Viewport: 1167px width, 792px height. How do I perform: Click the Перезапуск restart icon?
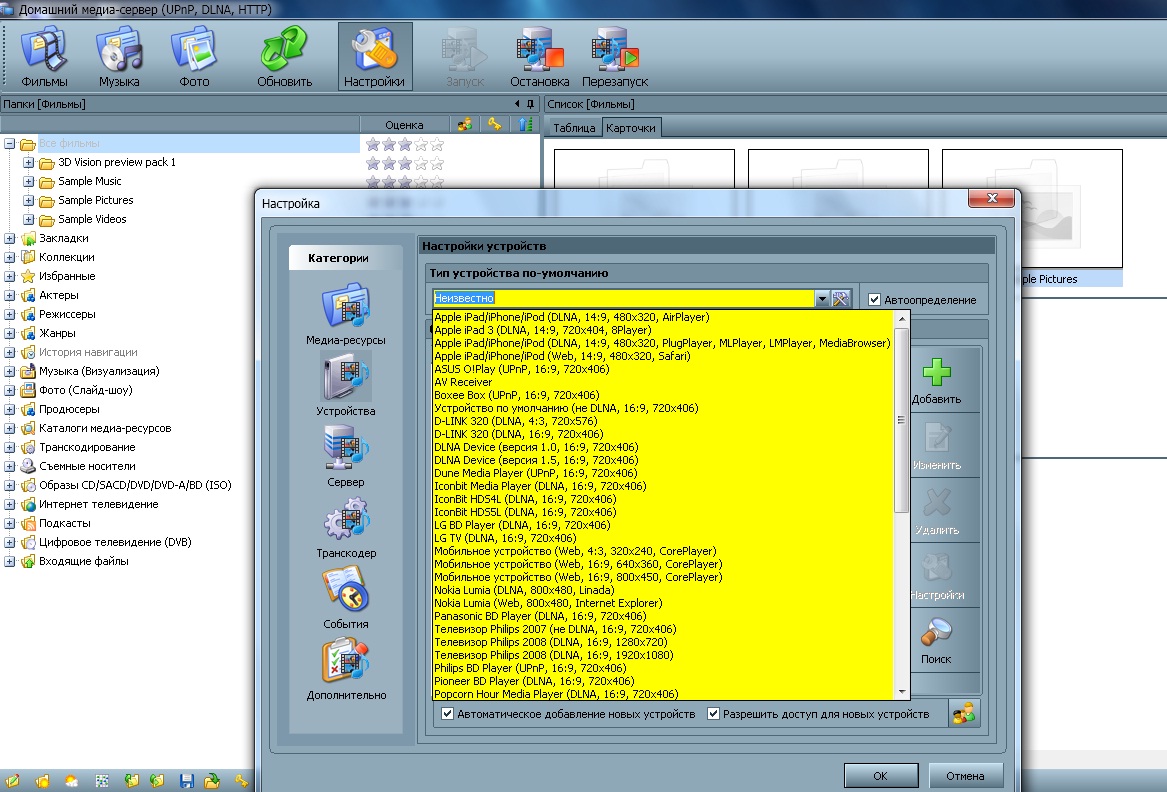pos(615,56)
